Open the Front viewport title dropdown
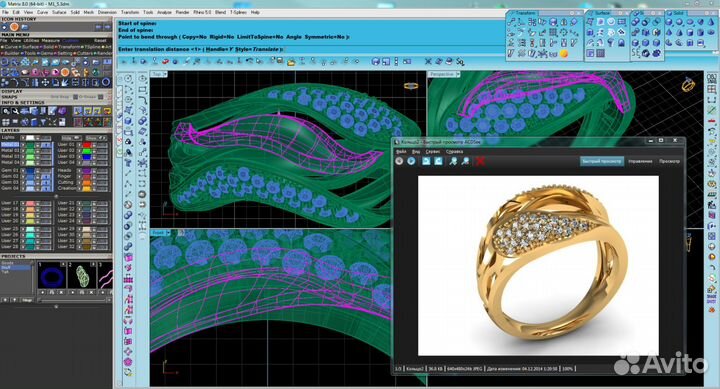Screen dimensions: 720x389 point(168,233)
